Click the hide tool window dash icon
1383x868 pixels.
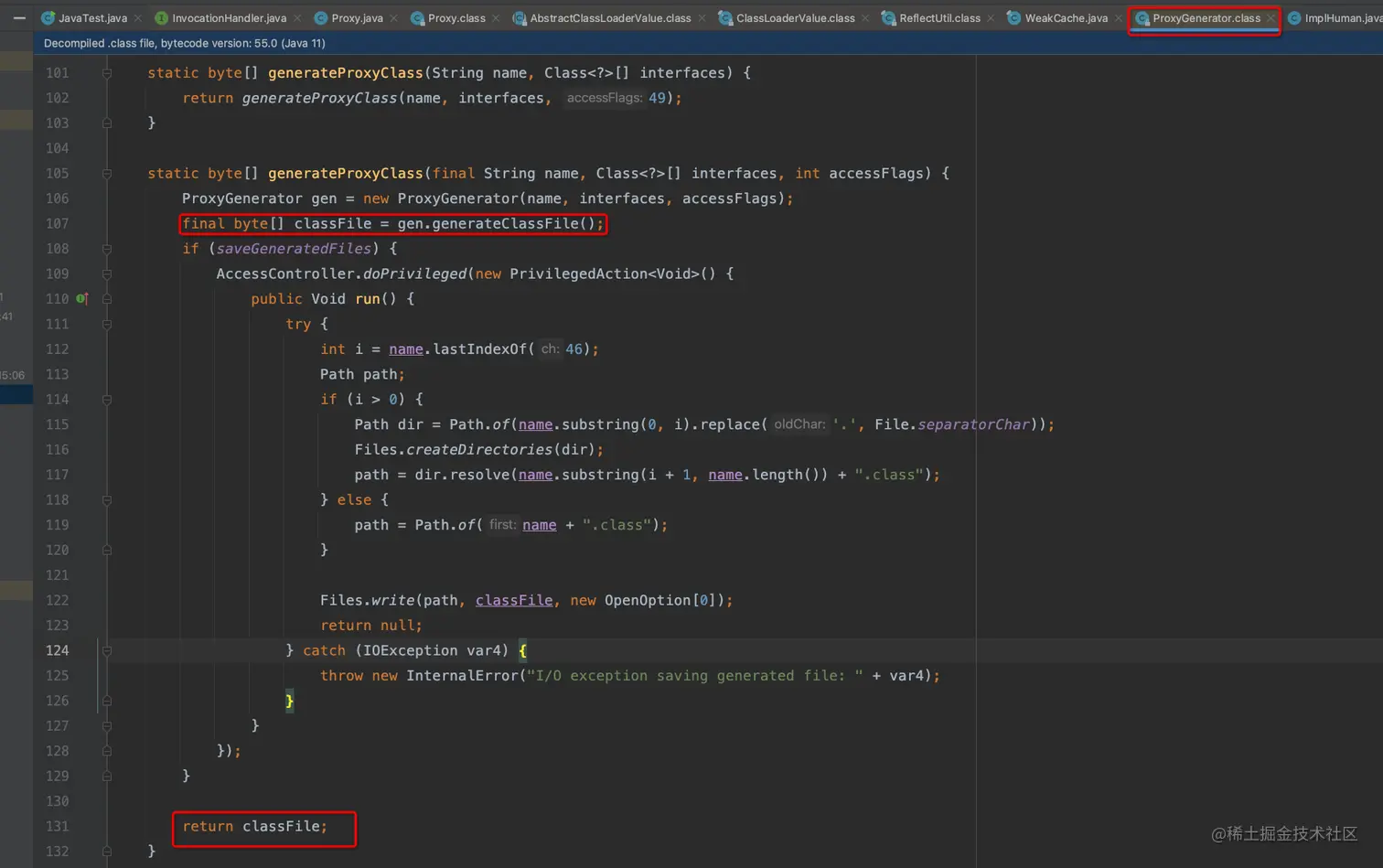pyautogui.click(x=19, y=17)
